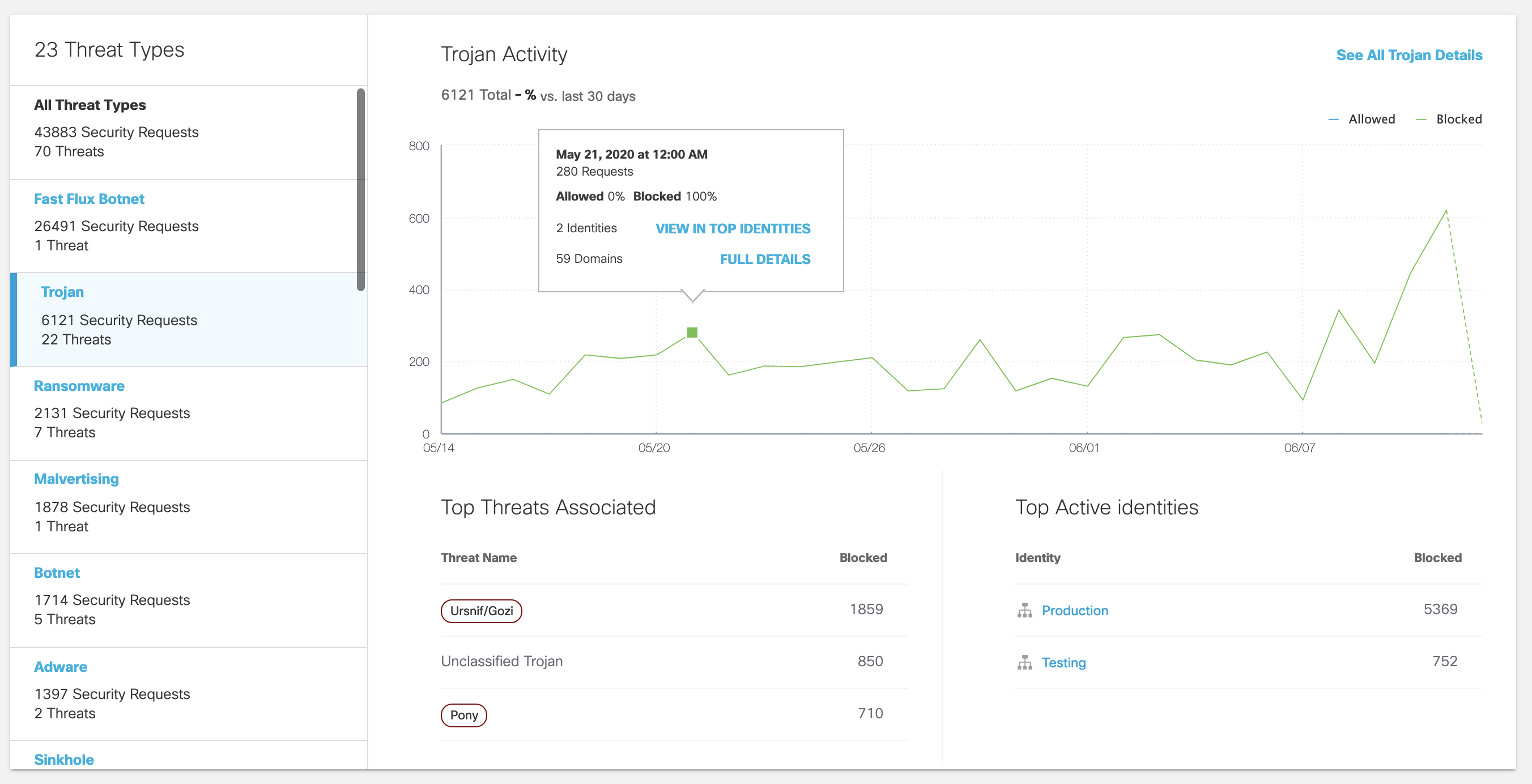Click the May 21, 2020 tooltip date
The width and height of the screenshot is (1532, 784).
click(632, 154)
